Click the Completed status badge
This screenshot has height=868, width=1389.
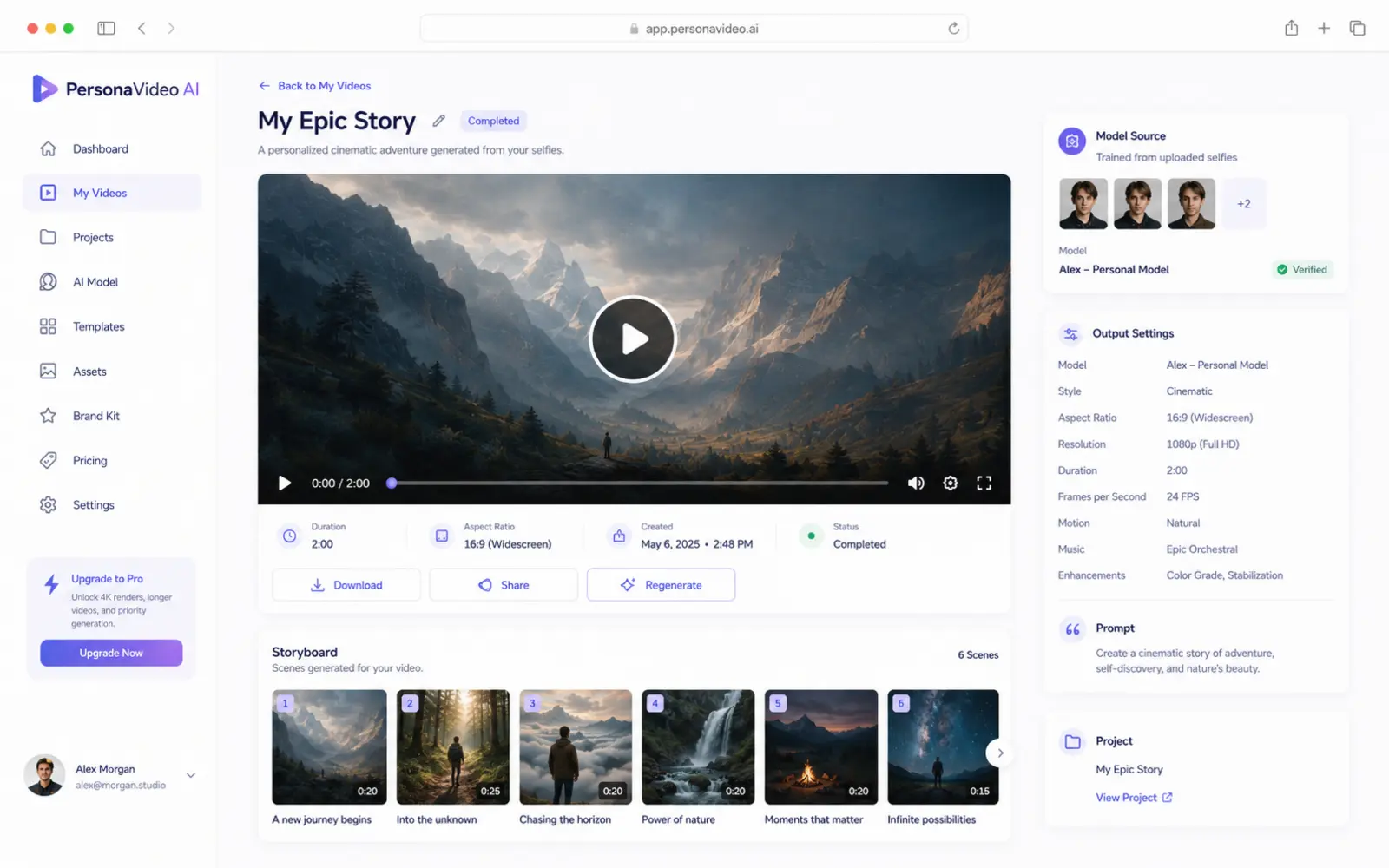(x=493, y=121)
